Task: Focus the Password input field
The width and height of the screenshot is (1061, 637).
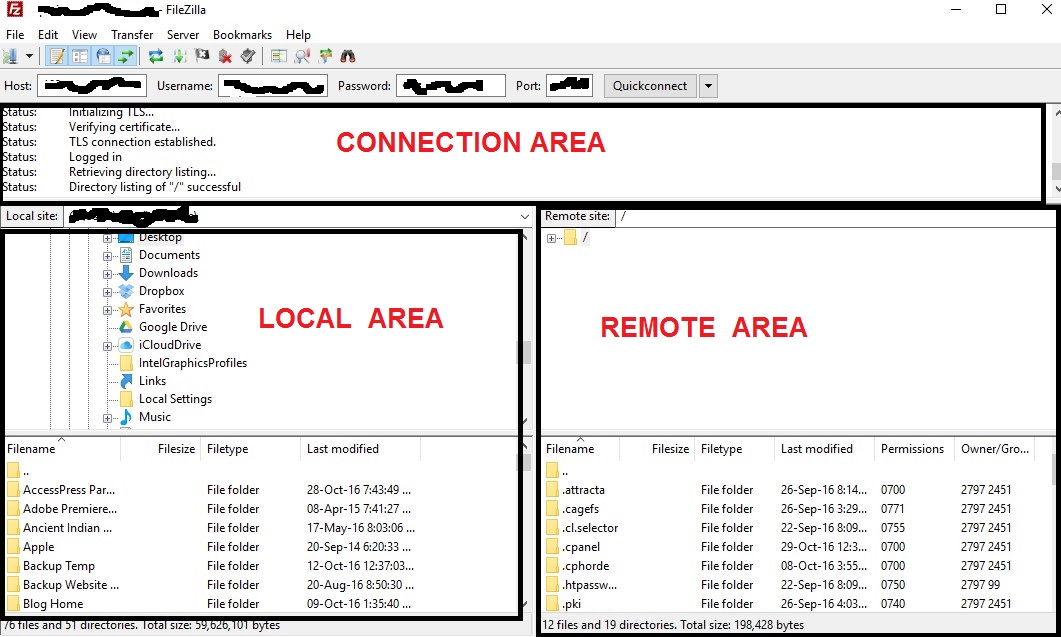Action: (x=451, y=85)
